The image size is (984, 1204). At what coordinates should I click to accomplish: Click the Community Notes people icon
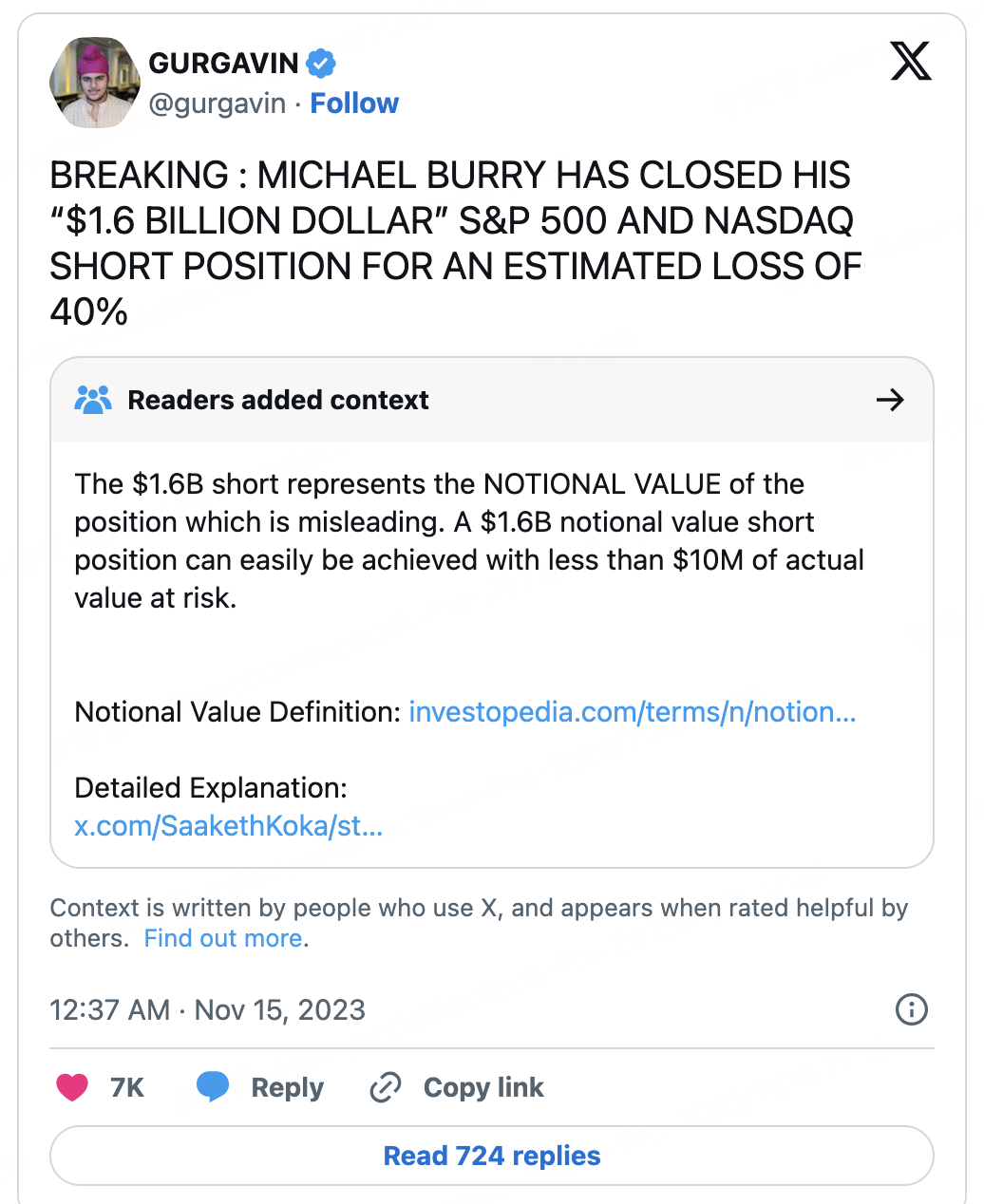click(x=92, y=400)
